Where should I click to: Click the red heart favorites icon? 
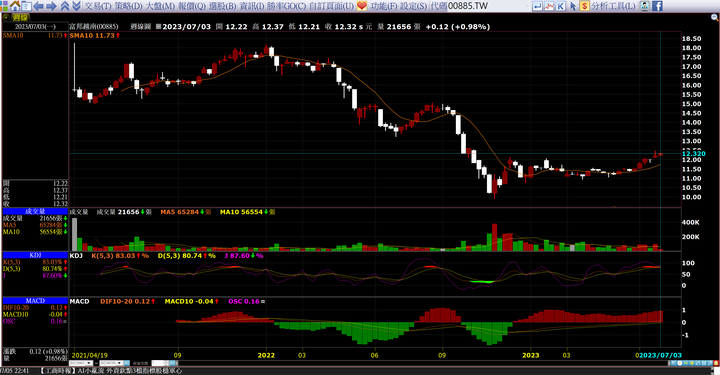click(362, 6)
